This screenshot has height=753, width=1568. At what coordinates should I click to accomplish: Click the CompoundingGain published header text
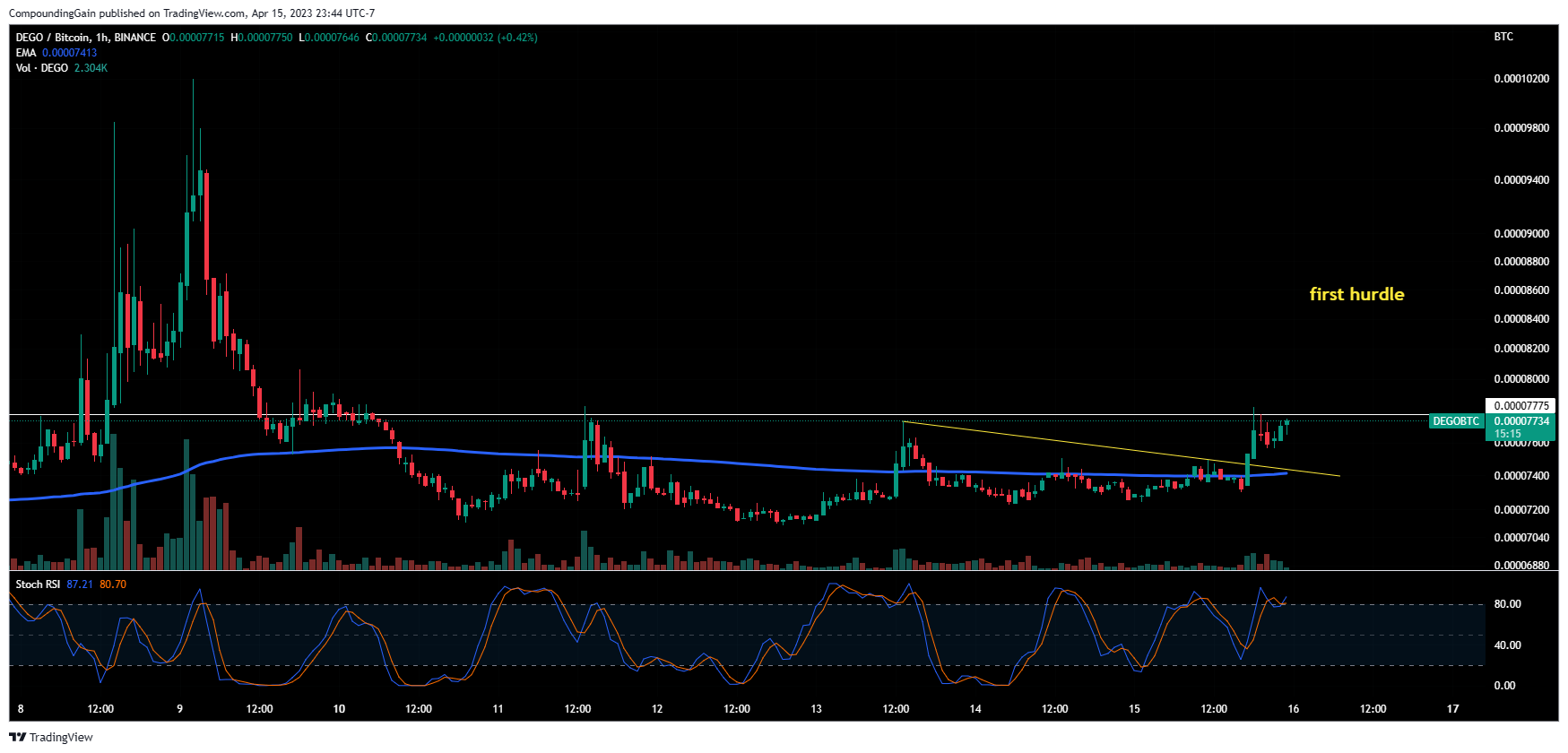click(x=192, y=13)
